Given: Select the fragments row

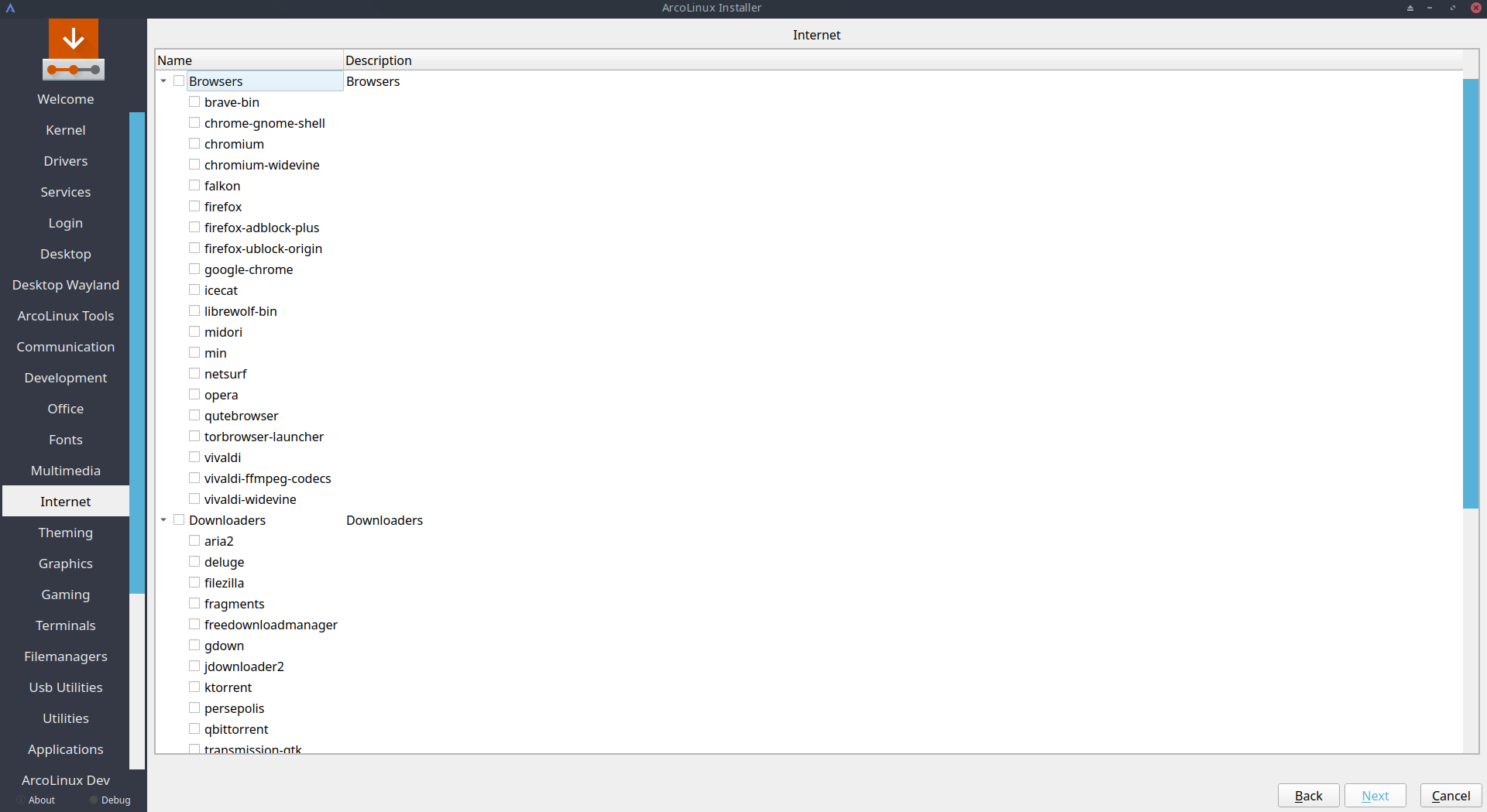Looking at the screenshot, I should pyautogui.click(x=234, y=604).
